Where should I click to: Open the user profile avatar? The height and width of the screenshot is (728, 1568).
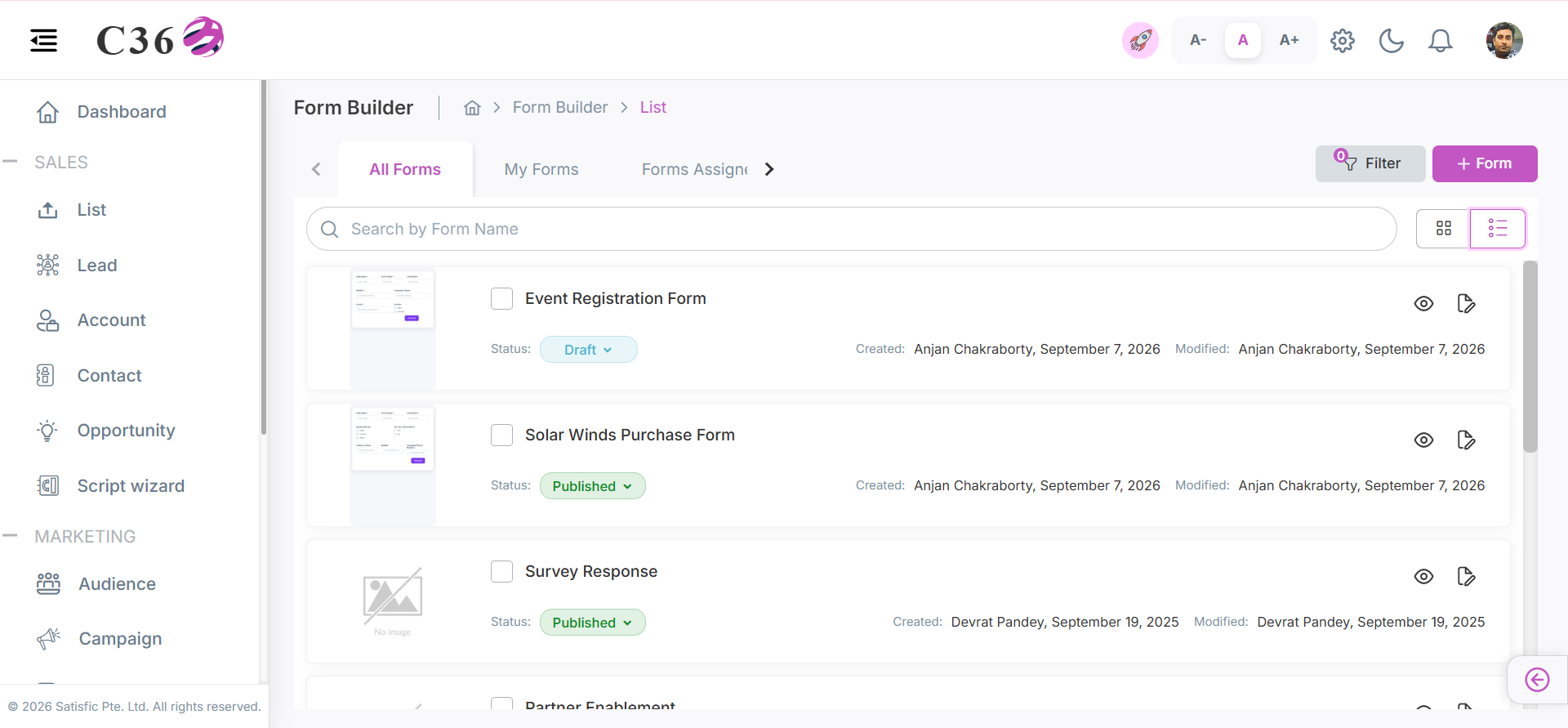[1504, 40]
